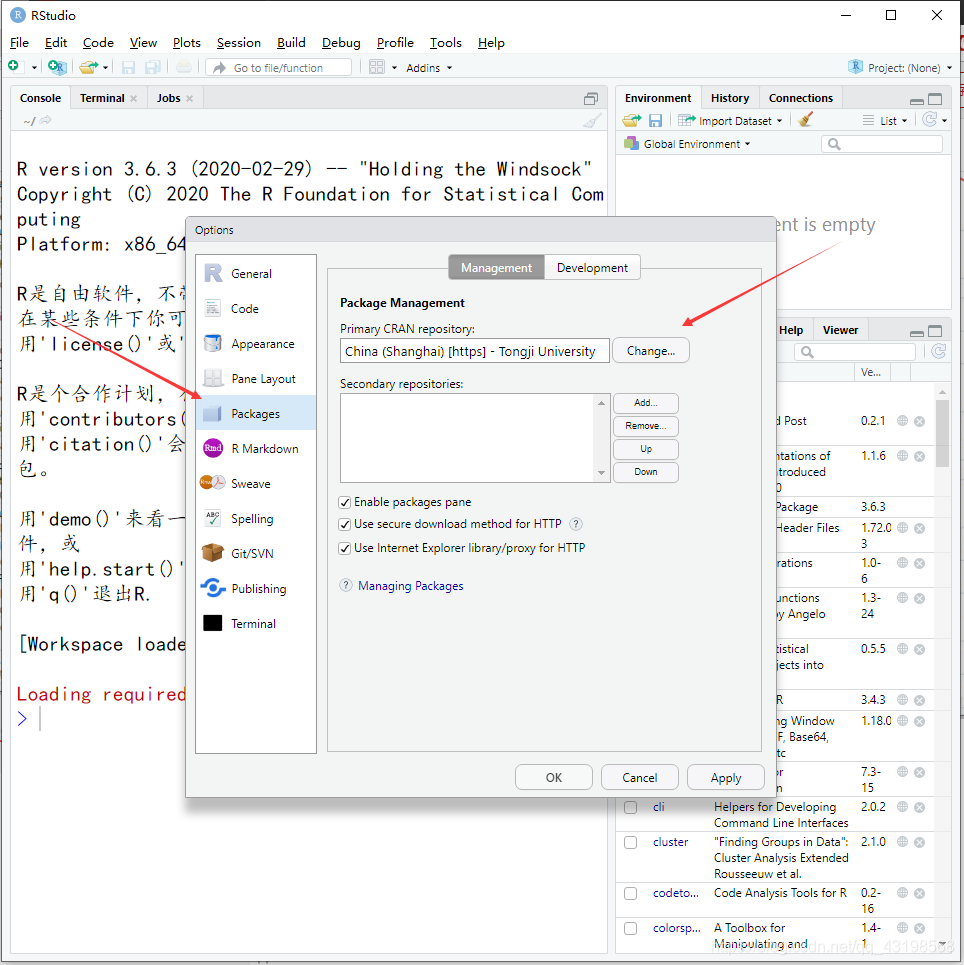Open the Addins dropdown
Viewport: 964px width, 965px height.
coord(429,68)
